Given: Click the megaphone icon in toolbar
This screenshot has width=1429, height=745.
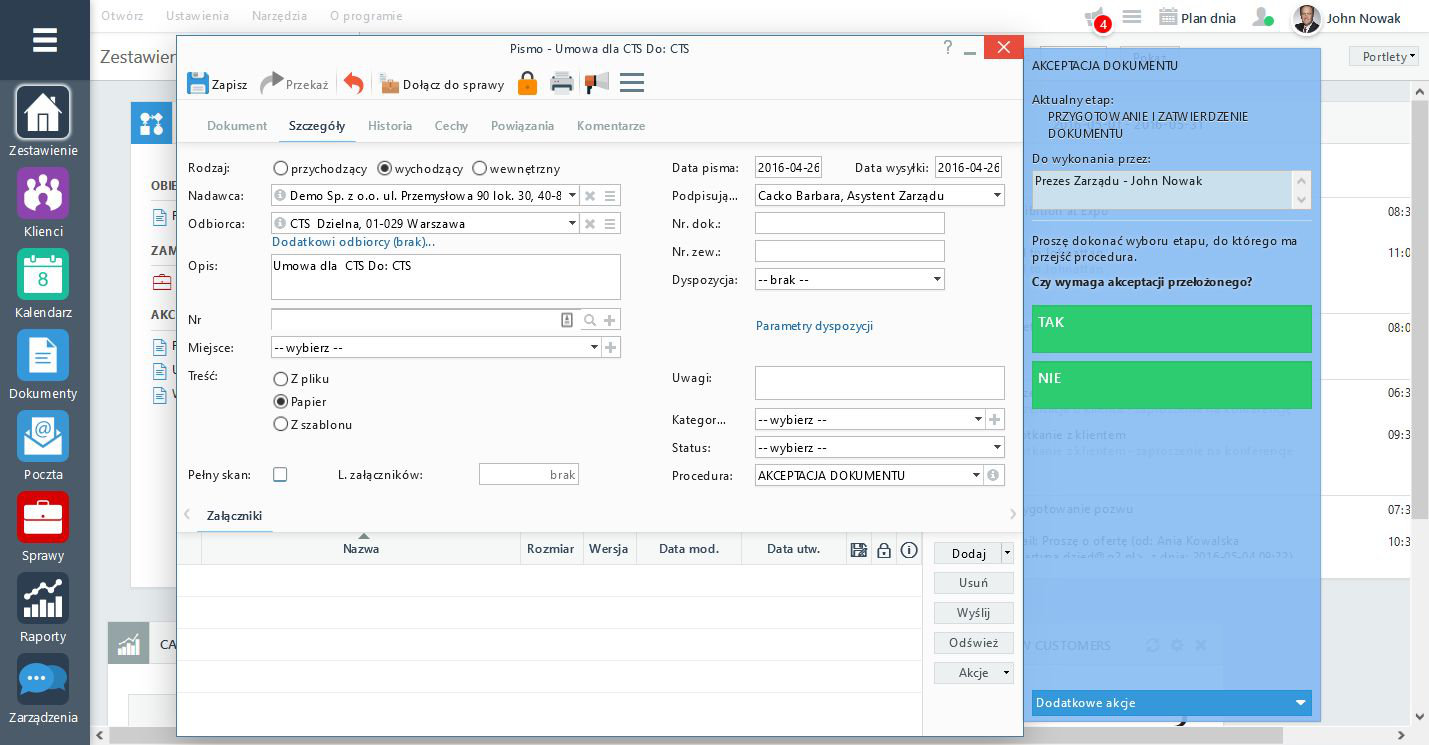Looking at the screenshot, I should pyautogui.click(x=597, y=84).
